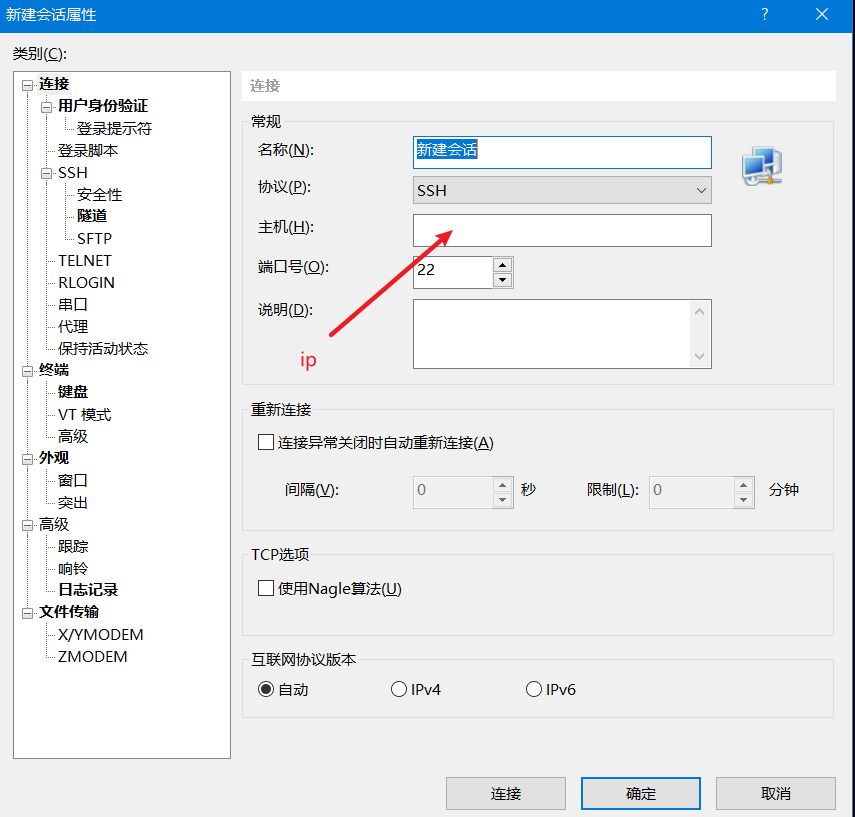Select VT 模式 in the tree

tap(85, 414)
